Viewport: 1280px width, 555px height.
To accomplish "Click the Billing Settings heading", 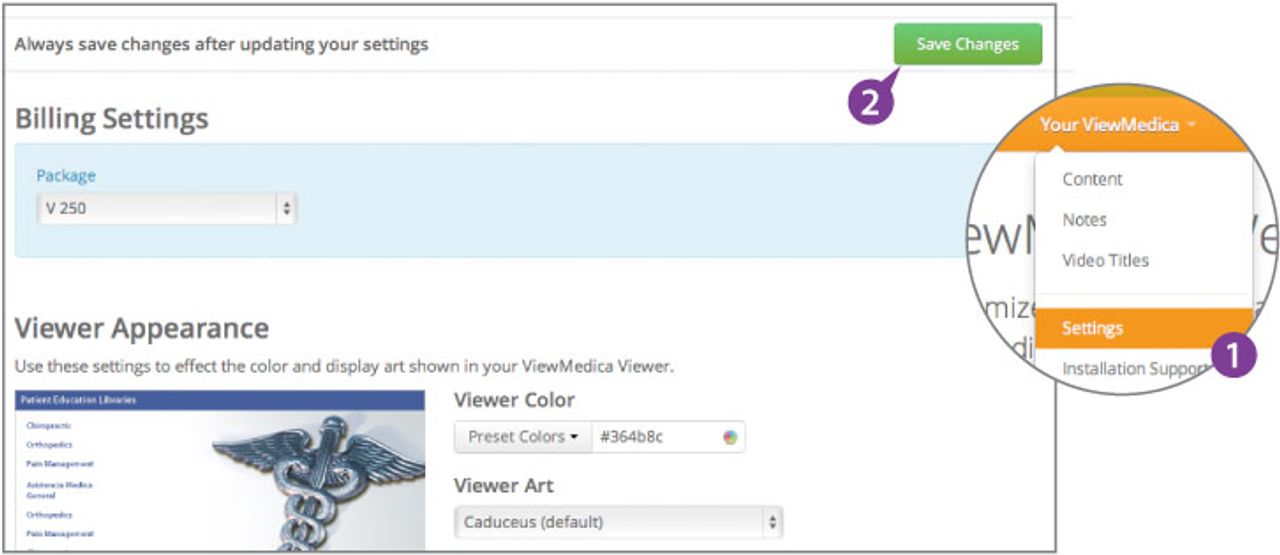I will [112, 118].
